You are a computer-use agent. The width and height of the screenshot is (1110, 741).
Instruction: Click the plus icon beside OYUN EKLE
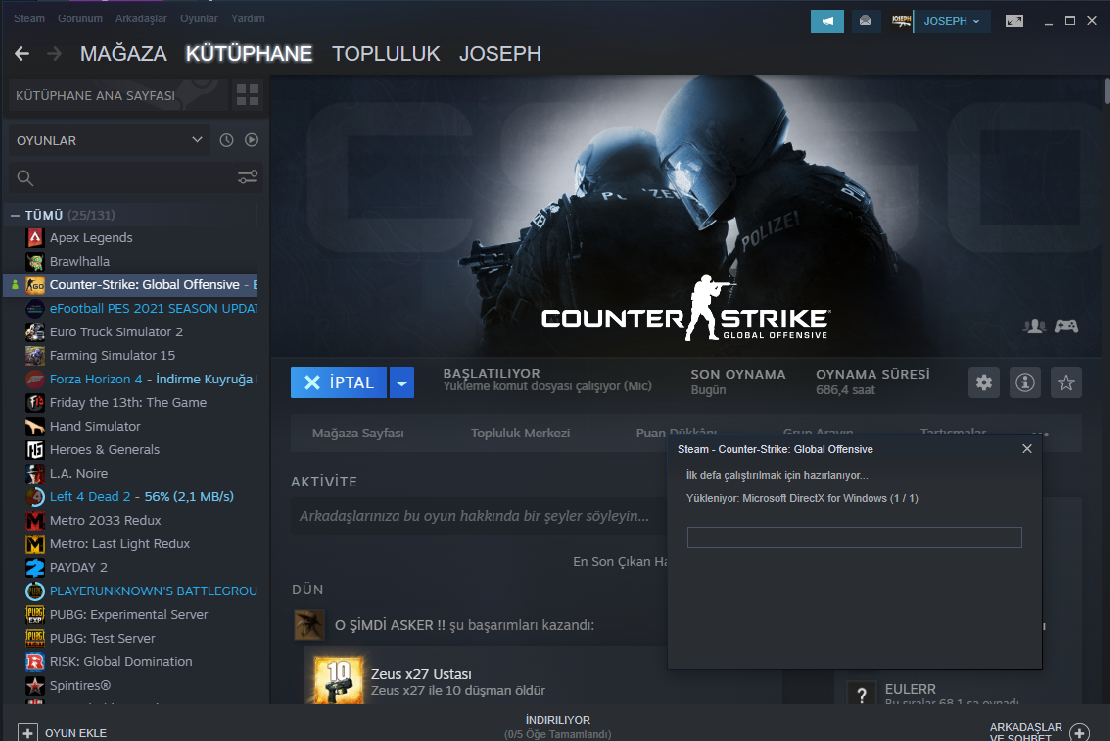point(28,733)
